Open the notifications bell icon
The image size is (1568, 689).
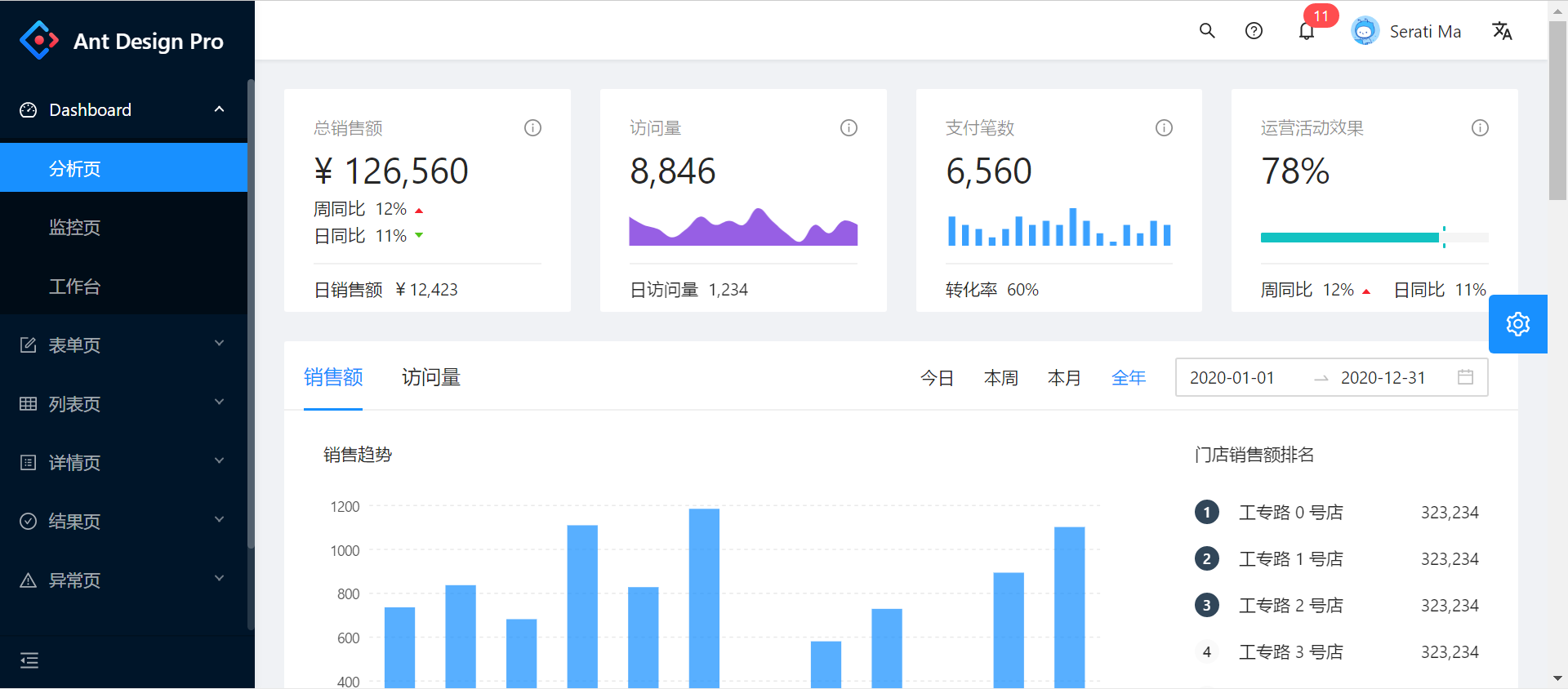tap(1307, 31)
